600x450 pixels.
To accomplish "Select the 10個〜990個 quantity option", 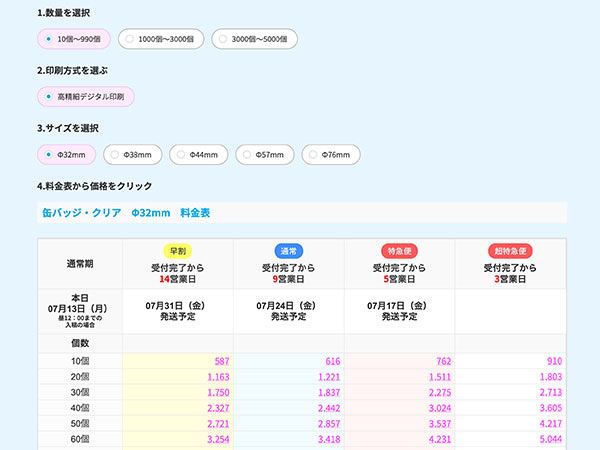I will click(x=74, y=39).
